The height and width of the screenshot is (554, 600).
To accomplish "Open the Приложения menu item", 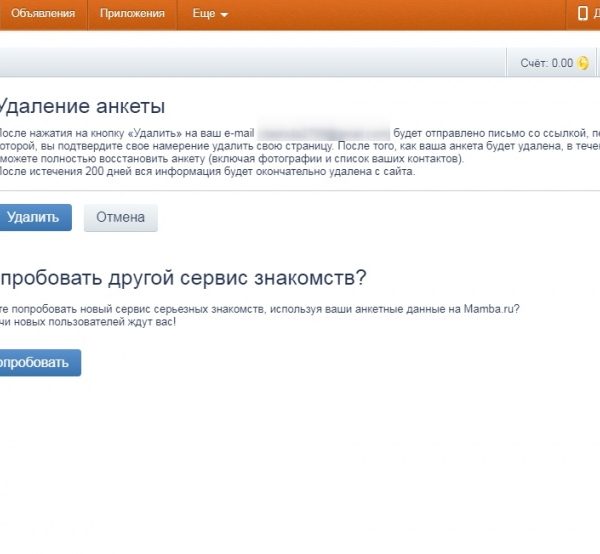I will (132, 13).
